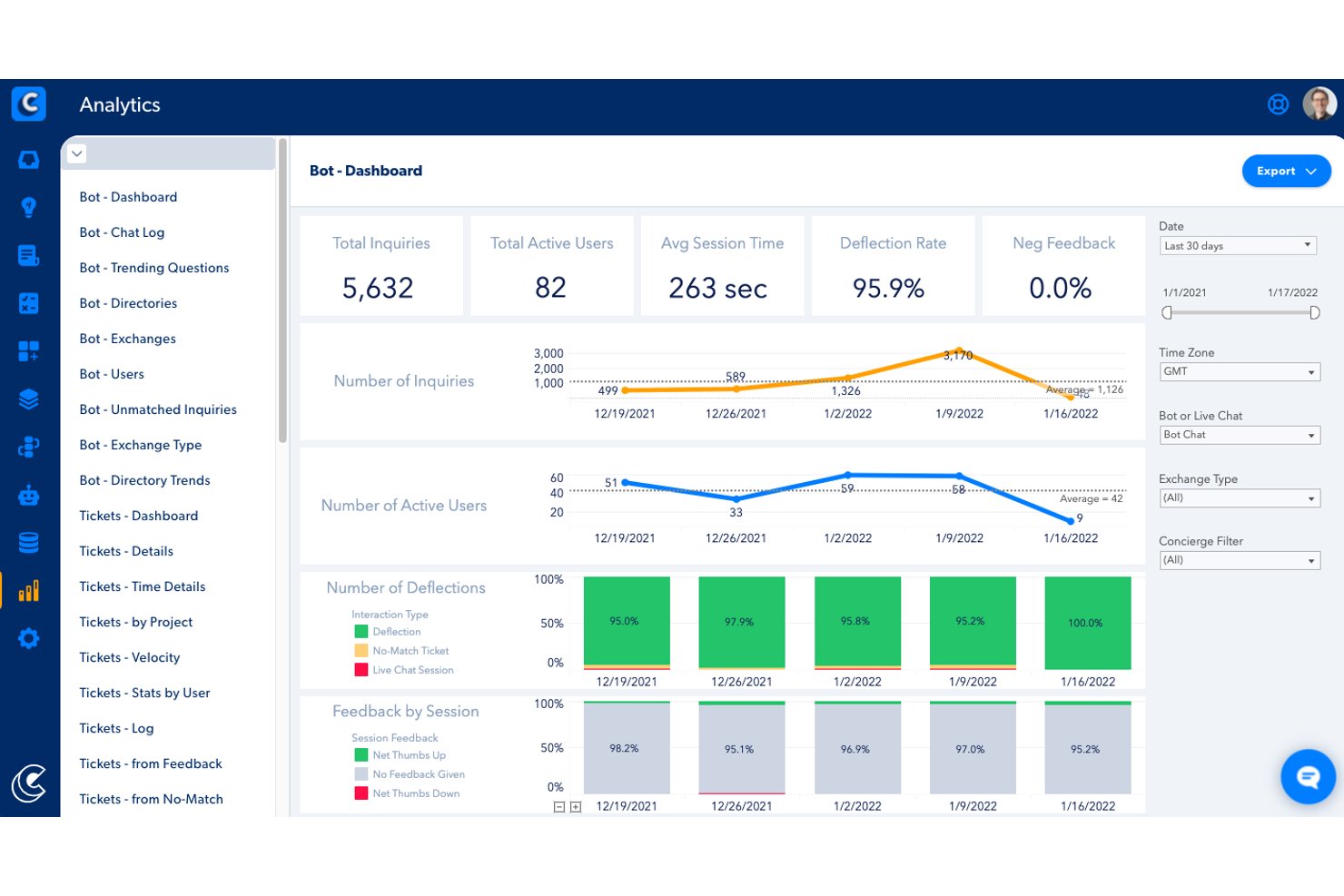
Task: Open Bot - Unmatched Inquiries report
Action: pos(158,409)
